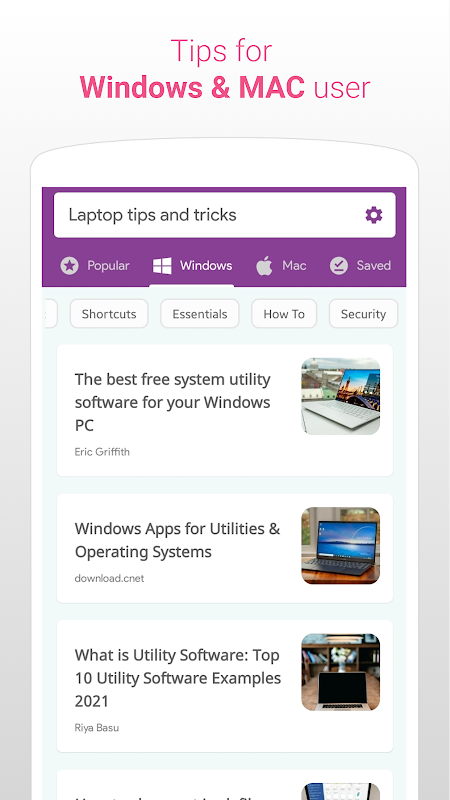Open the best free system utility software article
Screen dimensions: 450x800
224,410
